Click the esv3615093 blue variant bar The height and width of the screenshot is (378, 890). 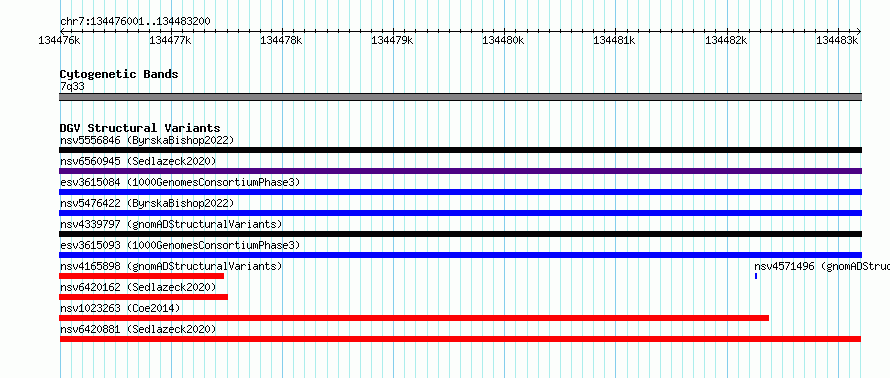460,255
